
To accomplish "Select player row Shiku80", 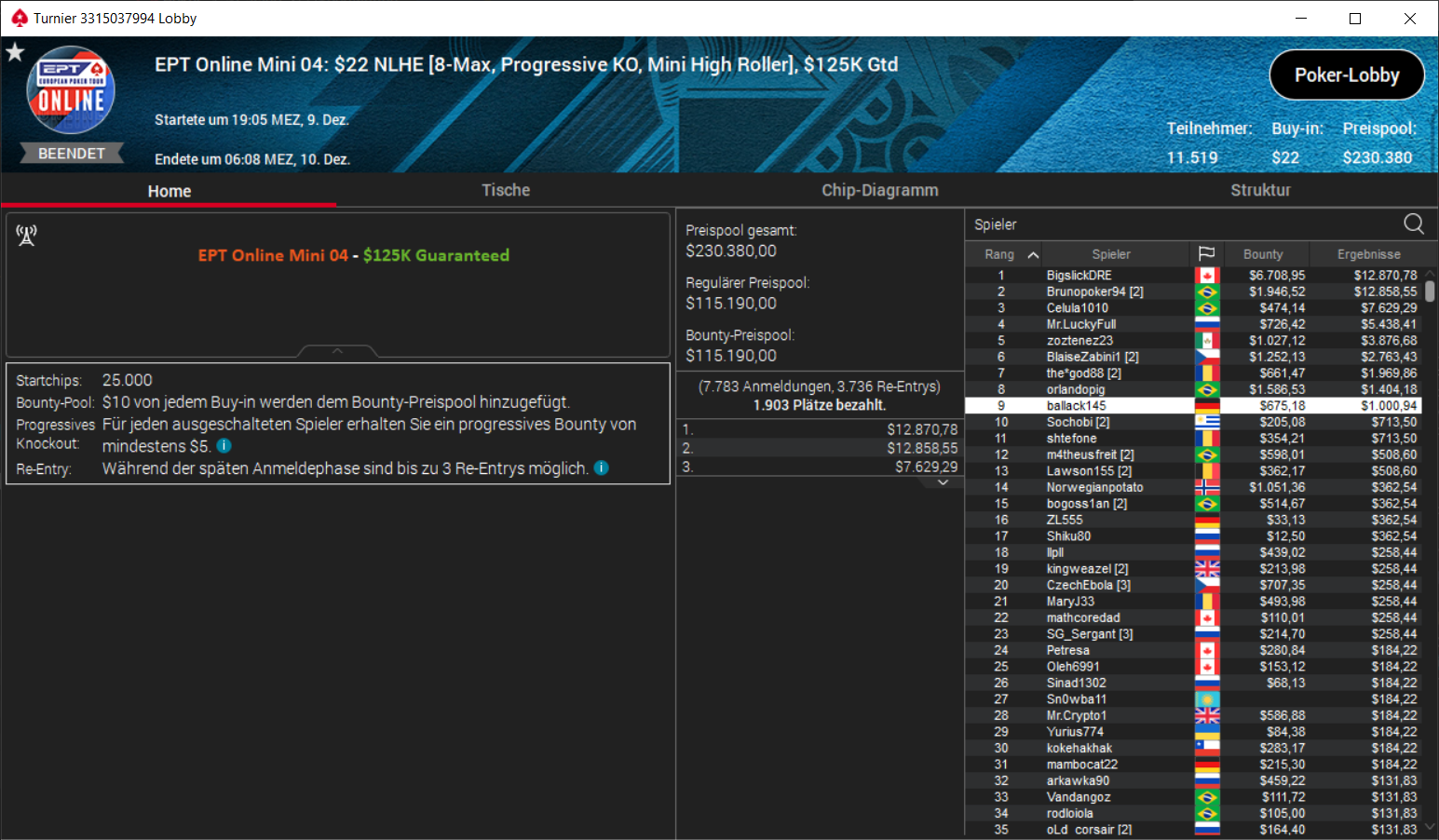I will [x=1194, y=536].
